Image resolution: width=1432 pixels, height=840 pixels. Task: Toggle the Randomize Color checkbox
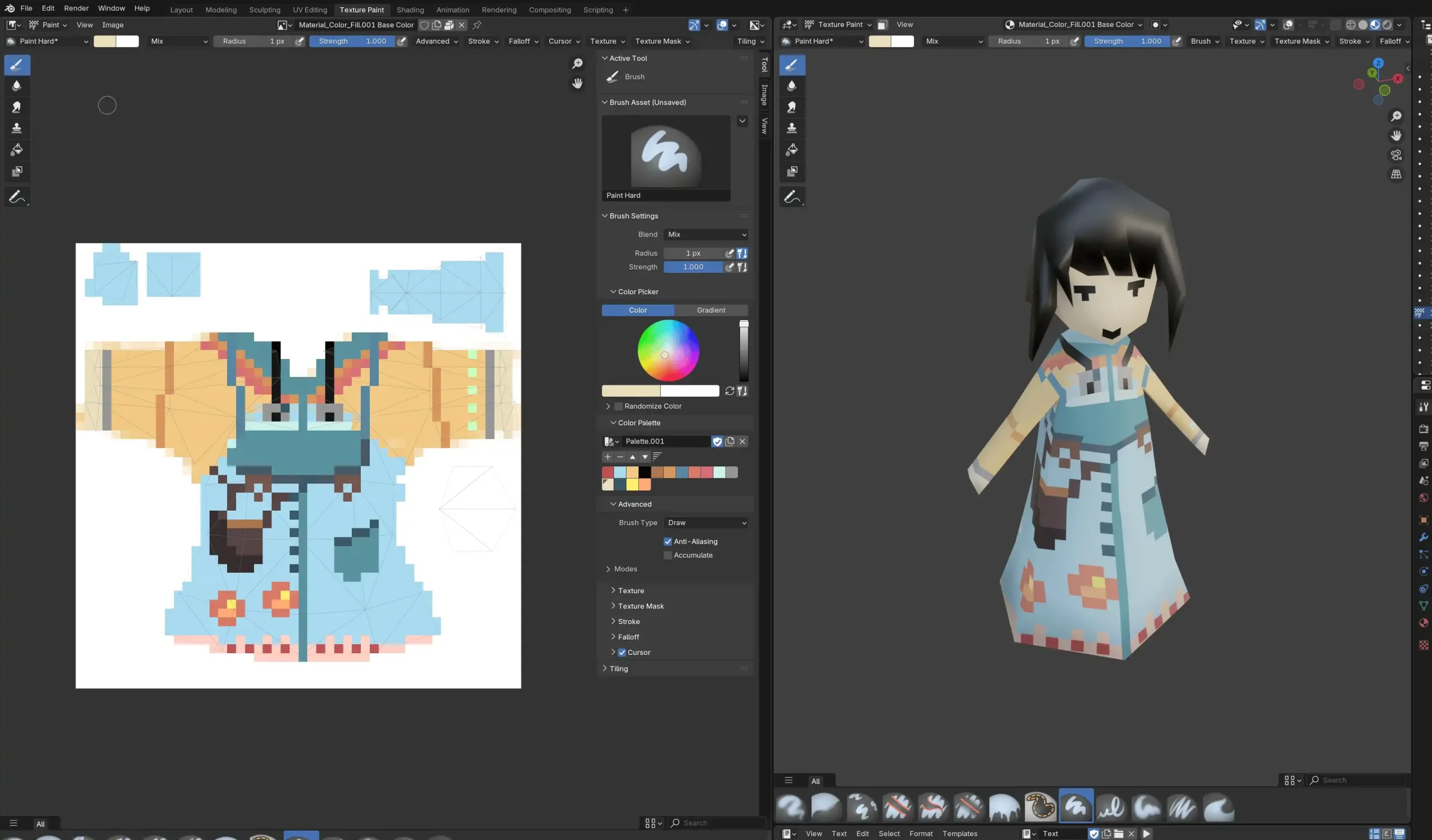[x=618, y=406]
